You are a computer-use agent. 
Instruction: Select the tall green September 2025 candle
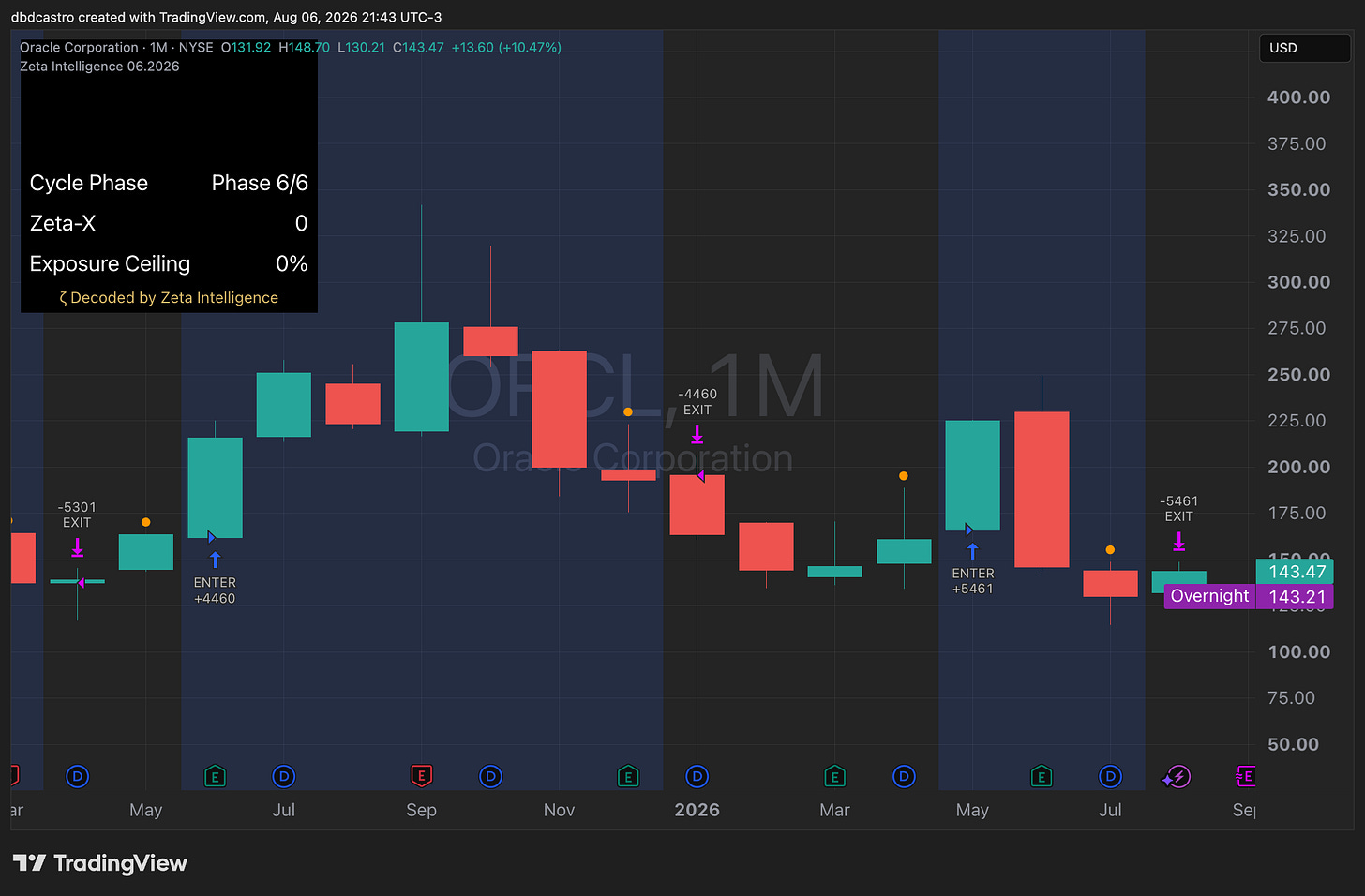(x=421, y=377)
